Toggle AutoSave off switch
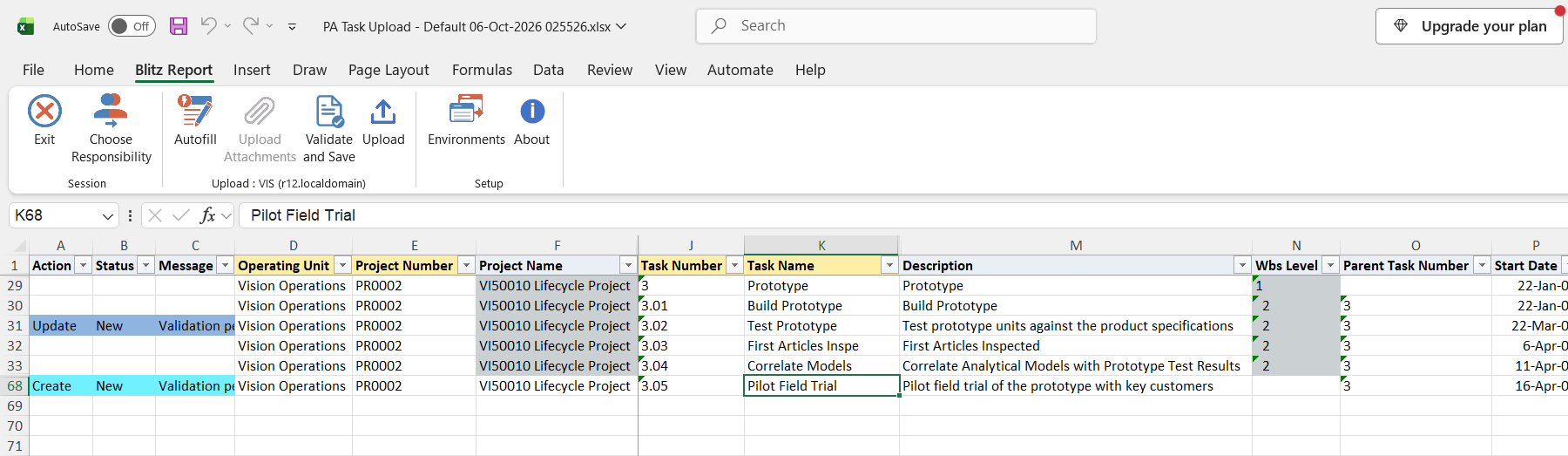1568x456 pixels. (x=132, y=26)
